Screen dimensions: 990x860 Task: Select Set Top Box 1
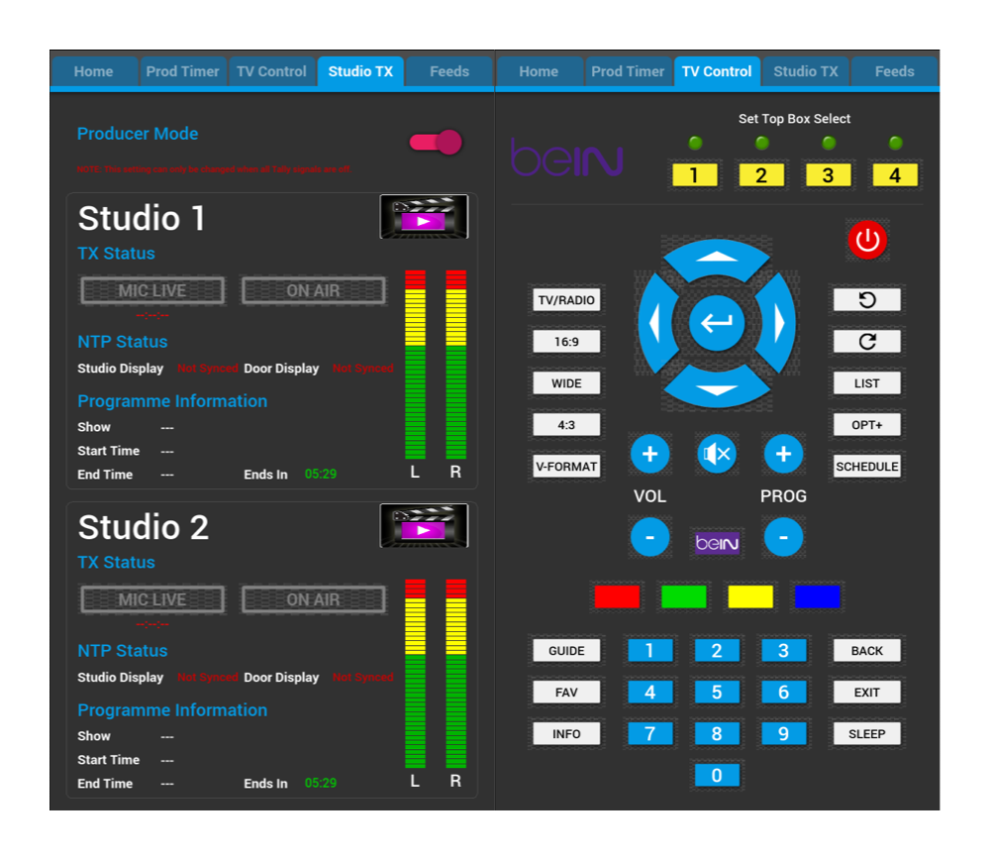point(694,175)
